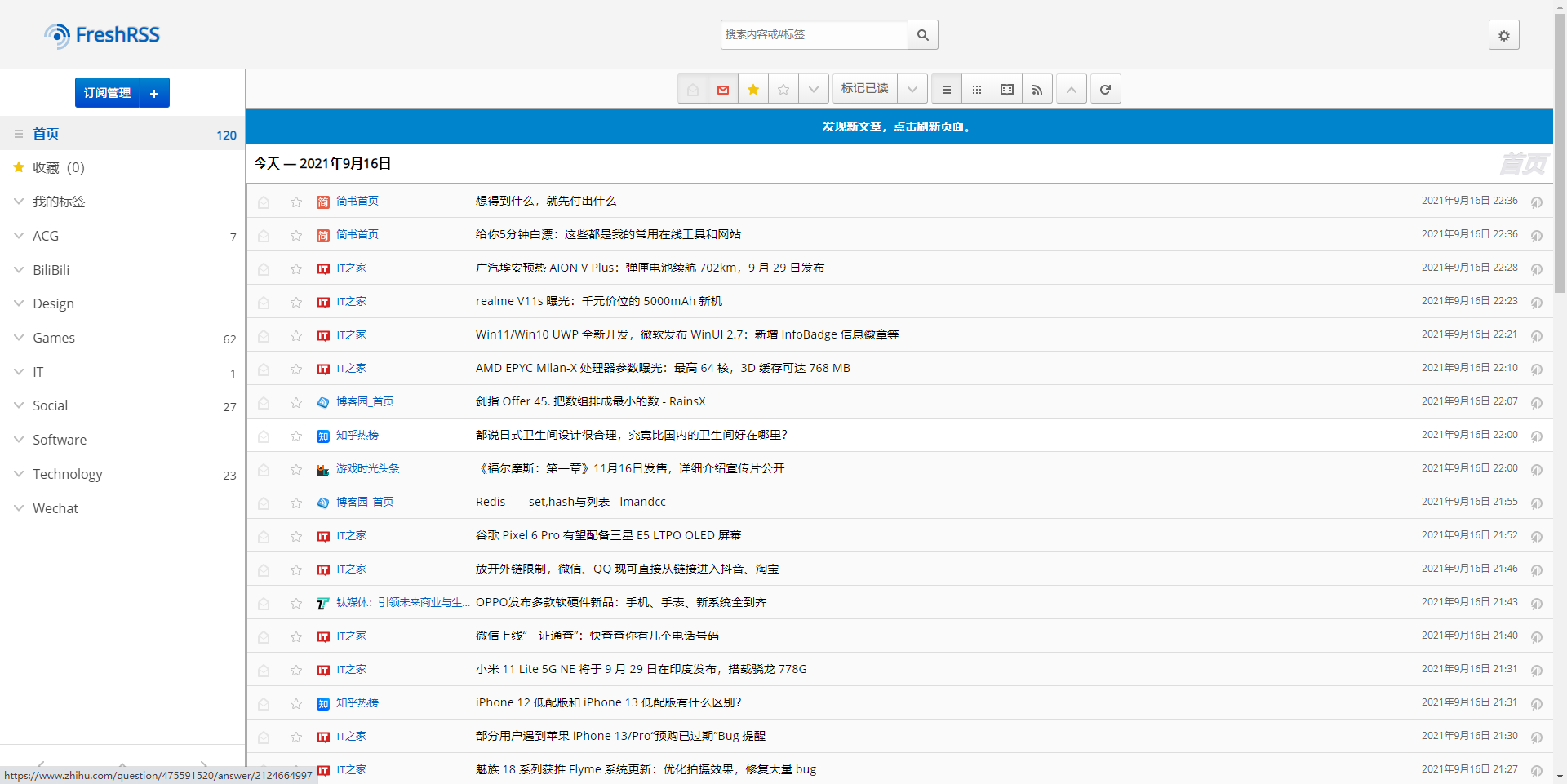The height and width of the screenshot is (784, 1567).
Task: Toggle read status of the AMD EPYC article
Action: point(264,370)
